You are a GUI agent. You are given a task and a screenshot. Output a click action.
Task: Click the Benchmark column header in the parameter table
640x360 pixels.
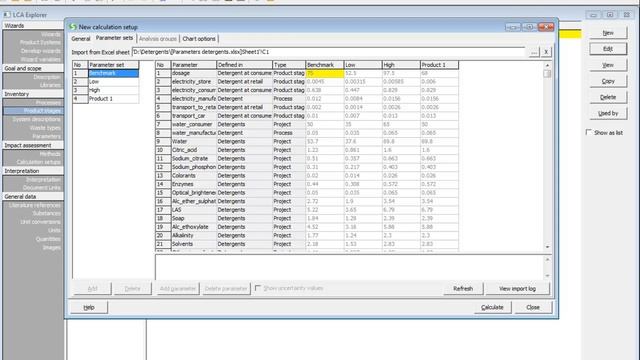(x=324, y=65)
